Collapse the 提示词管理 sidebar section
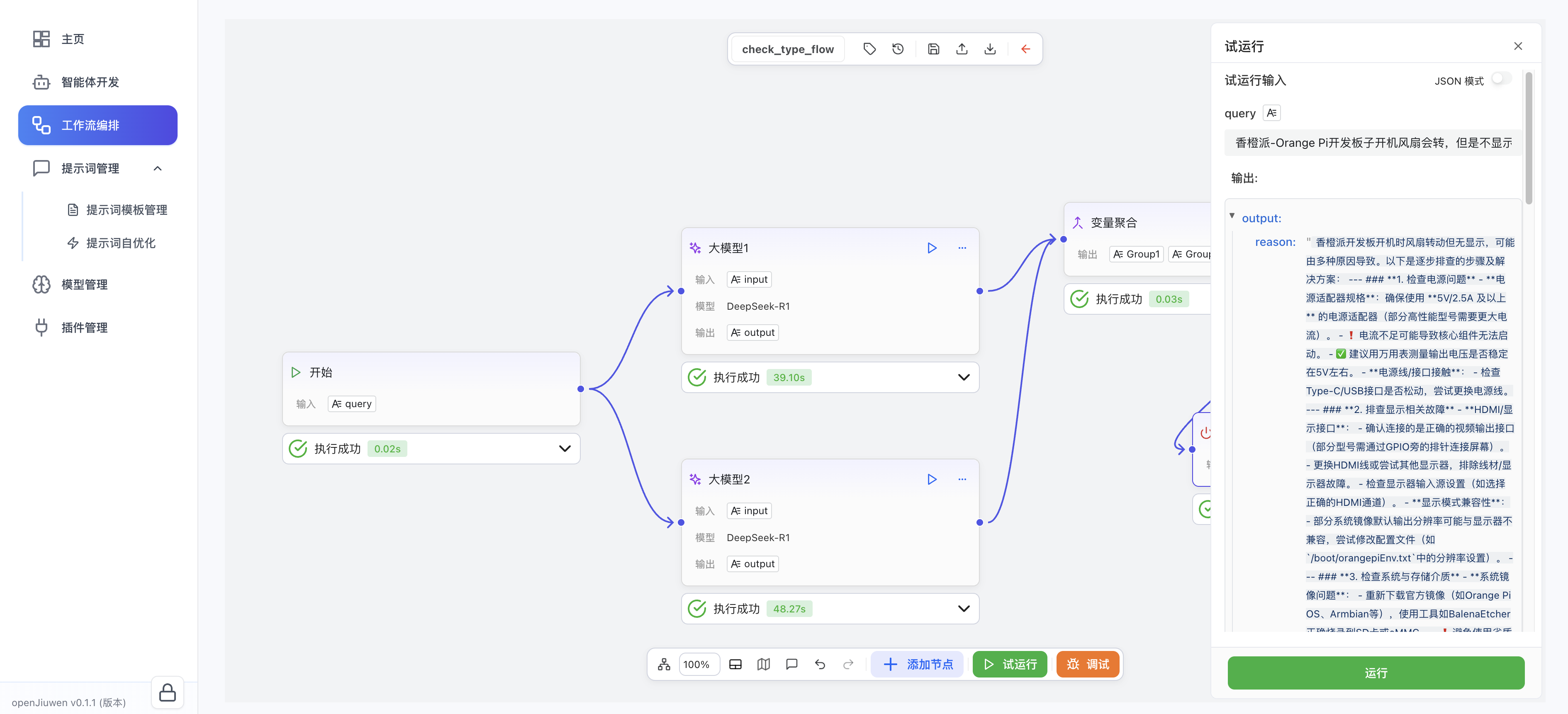This screenshot has width=1568, height=714. click(158, 168)
